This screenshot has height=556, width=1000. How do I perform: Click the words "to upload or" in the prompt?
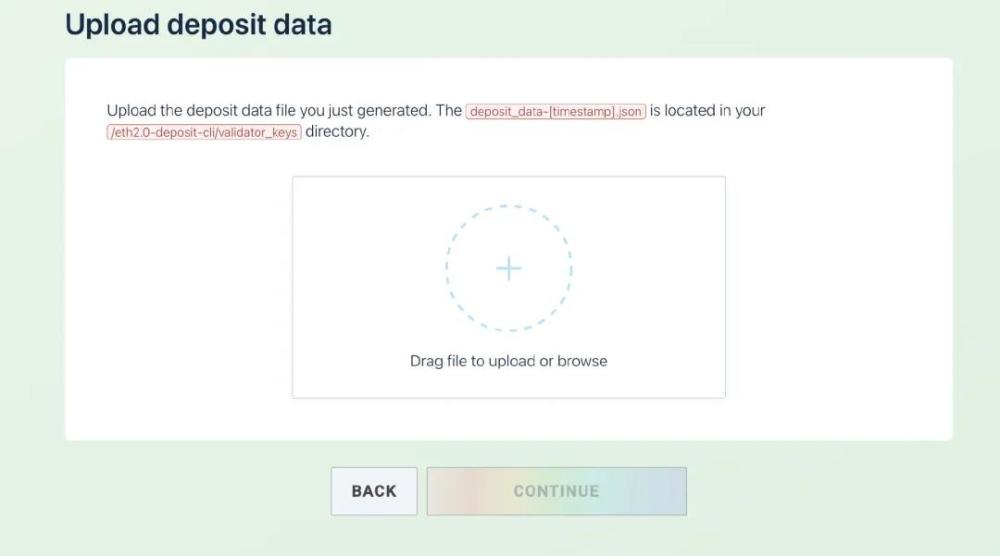click(511, 361)
